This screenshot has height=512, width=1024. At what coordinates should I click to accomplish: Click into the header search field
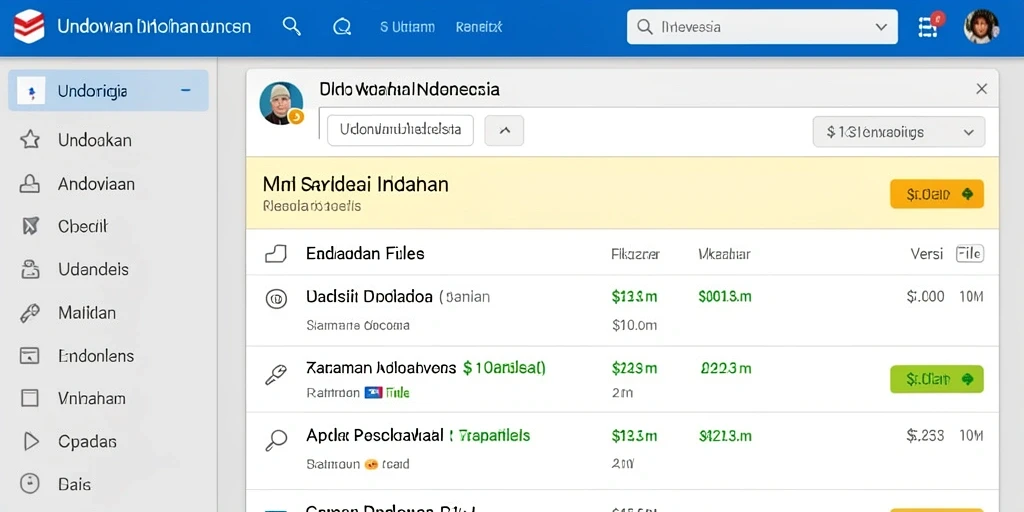[x=762, y=27]
